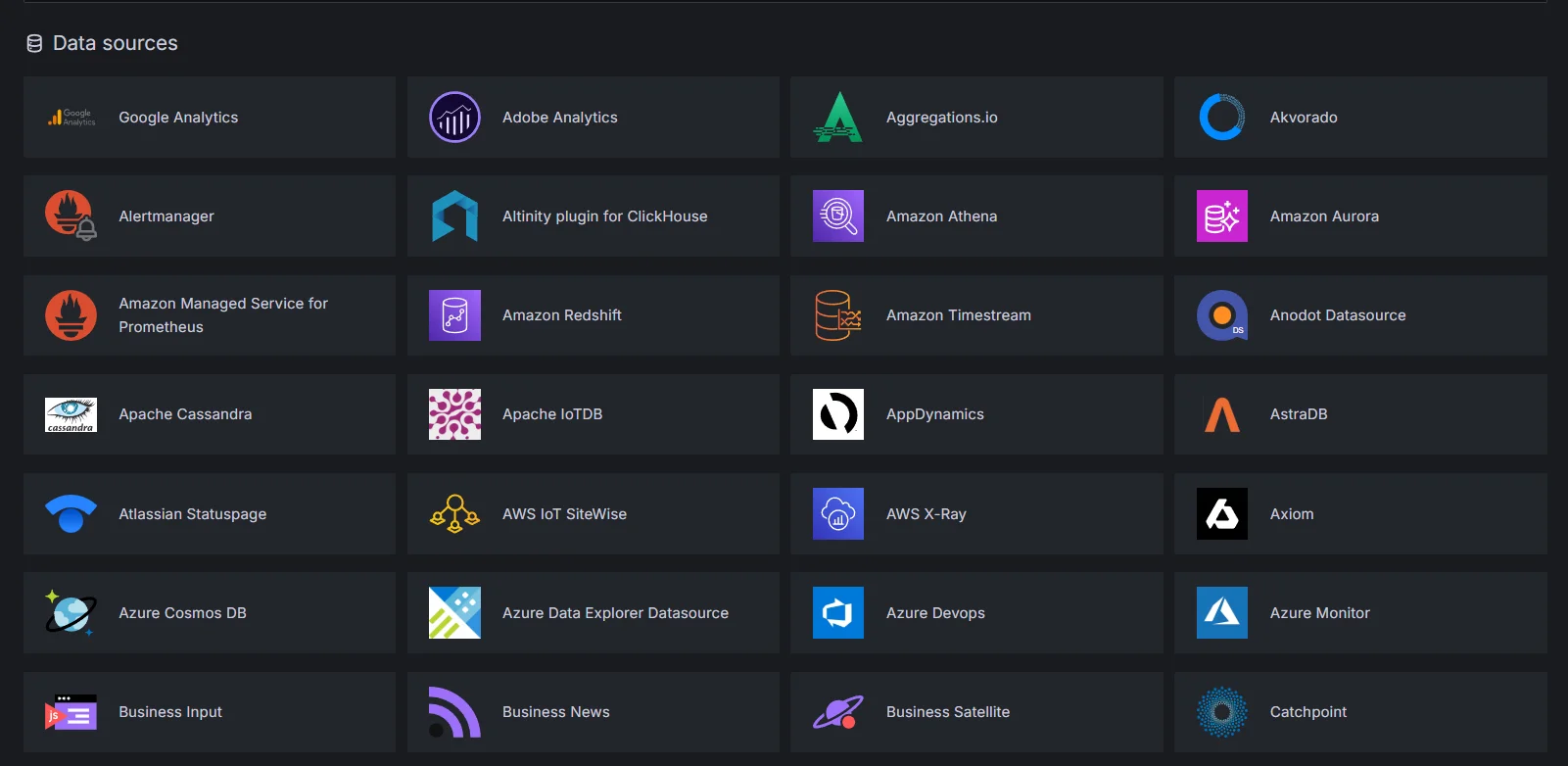This screenshot has height=766, width=1568.
Task: Click the Adobe Analytics chart icon
Action: click(454, 118)
